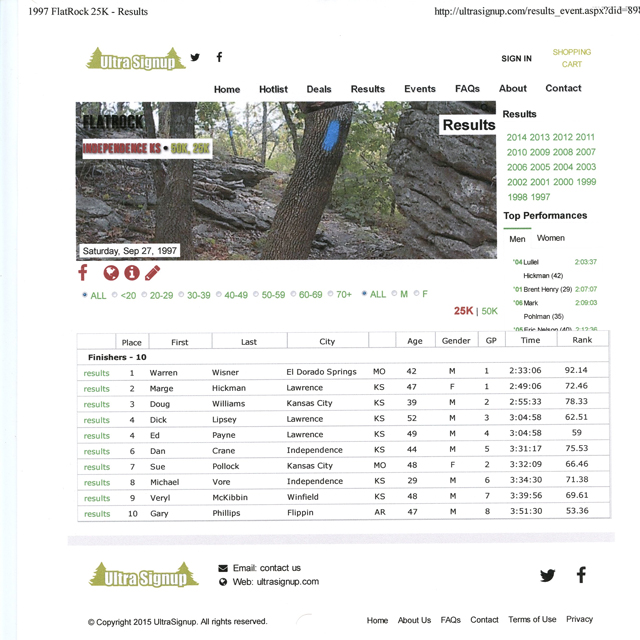Open the Hotlist menu item
Screen dimensions: 640x640
click(x=273, y=89)
